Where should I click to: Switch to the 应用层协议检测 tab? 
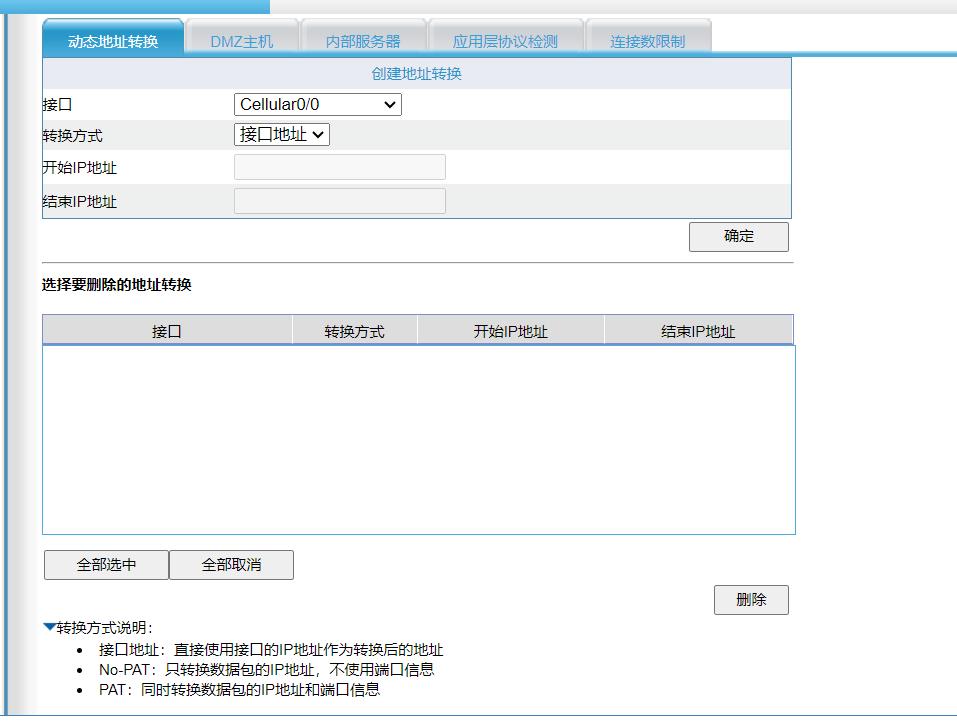click(x=505, y=38)
